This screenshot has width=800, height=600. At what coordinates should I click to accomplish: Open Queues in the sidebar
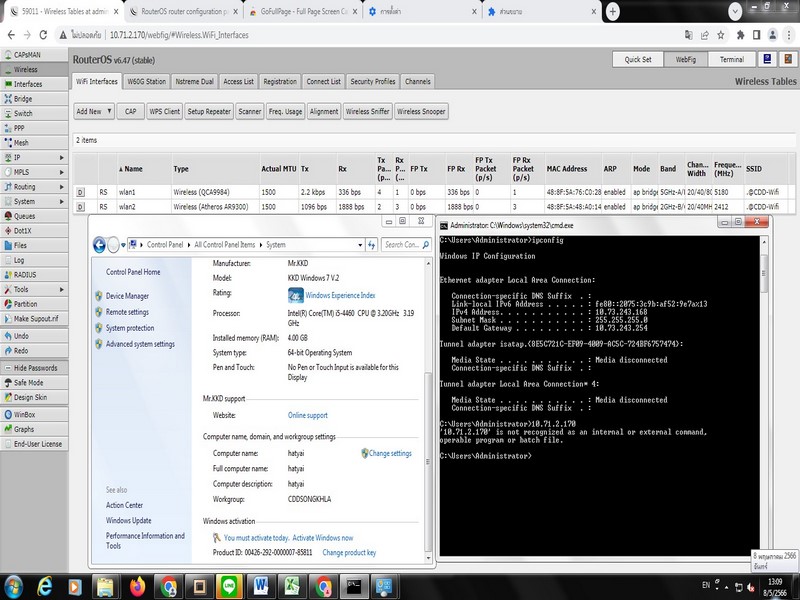34,216
